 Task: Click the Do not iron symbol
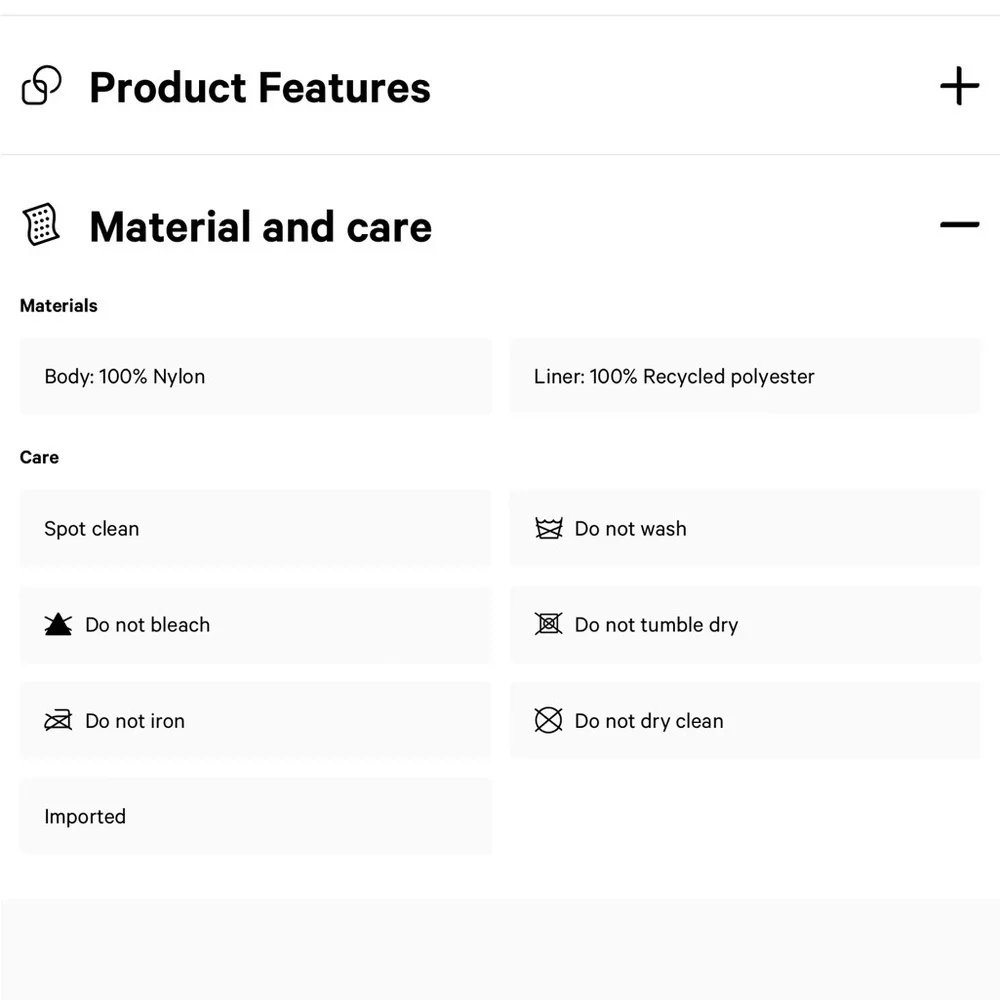(58, 721)
